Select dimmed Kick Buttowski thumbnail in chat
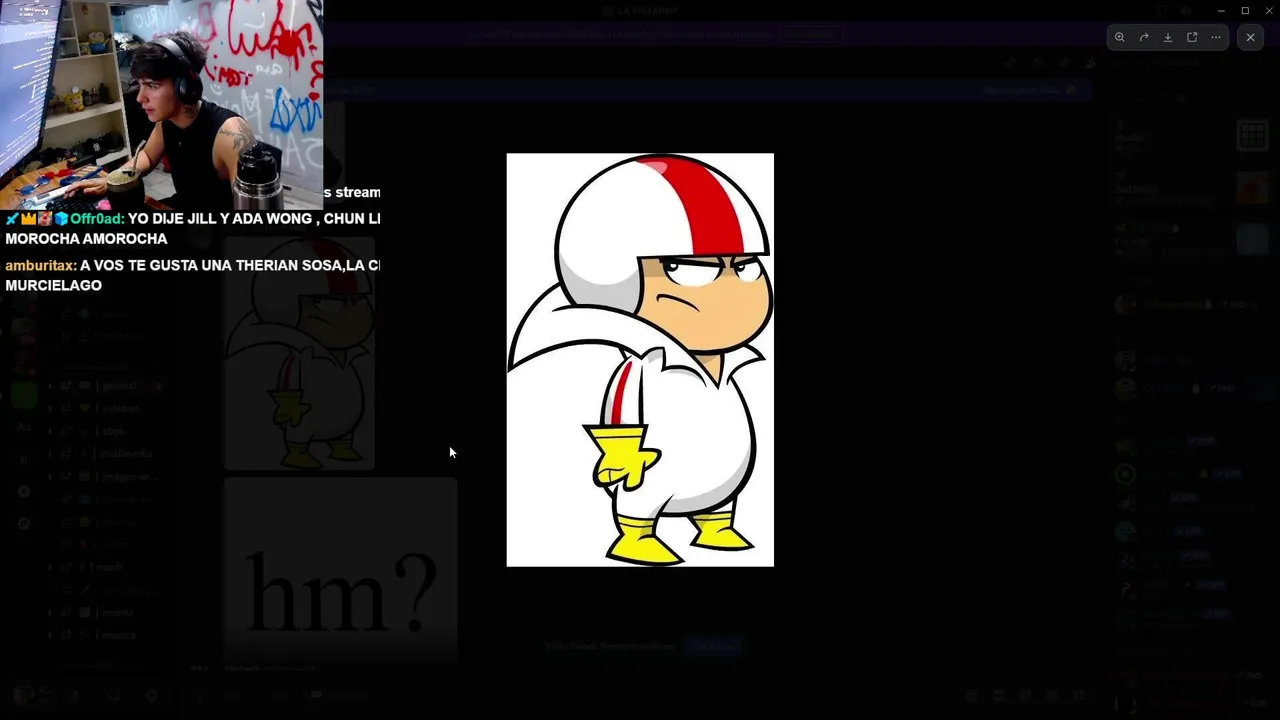The height and width of the screenshot is (720, 1280). [x=299, y=352]
